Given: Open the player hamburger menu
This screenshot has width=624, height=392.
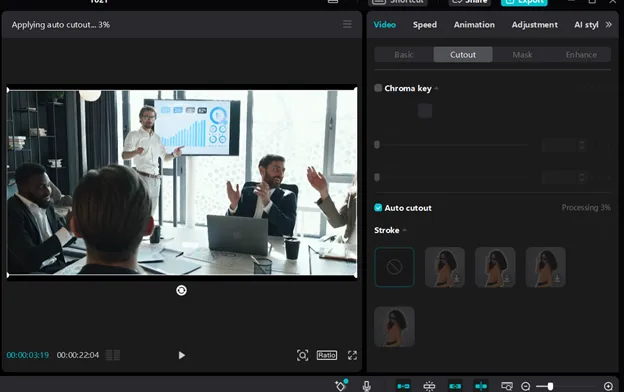Looking at the screenshot, I should tap(347, 24).
